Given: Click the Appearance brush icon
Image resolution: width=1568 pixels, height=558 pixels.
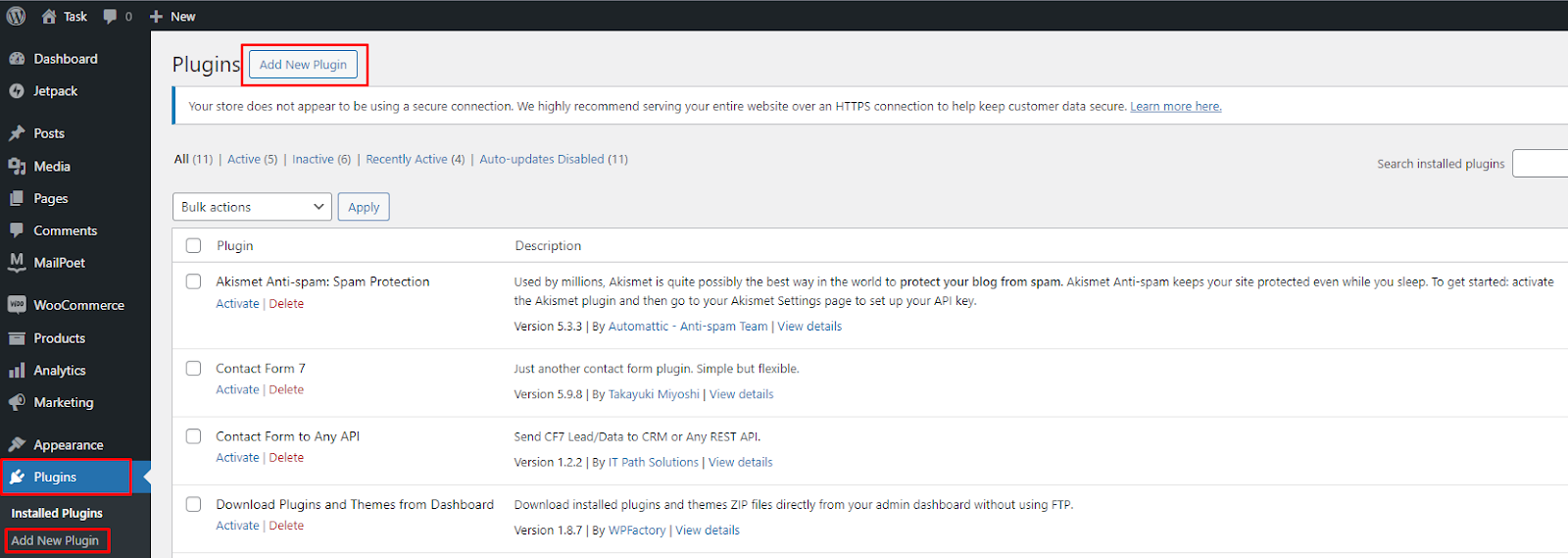Looking at the screenshot, I should click(17, 445).
